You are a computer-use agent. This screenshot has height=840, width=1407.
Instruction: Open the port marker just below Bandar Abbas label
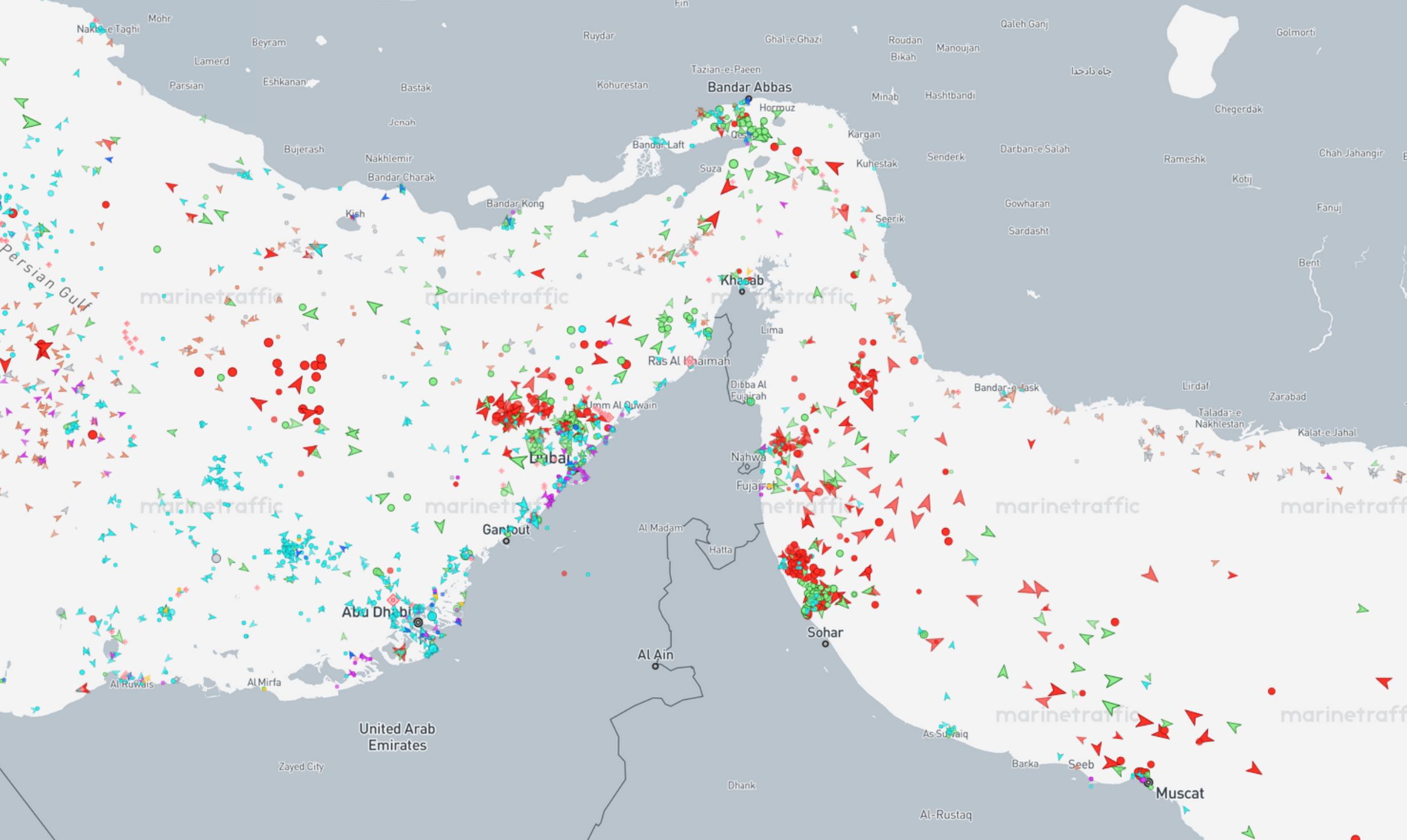click(749, 99)
